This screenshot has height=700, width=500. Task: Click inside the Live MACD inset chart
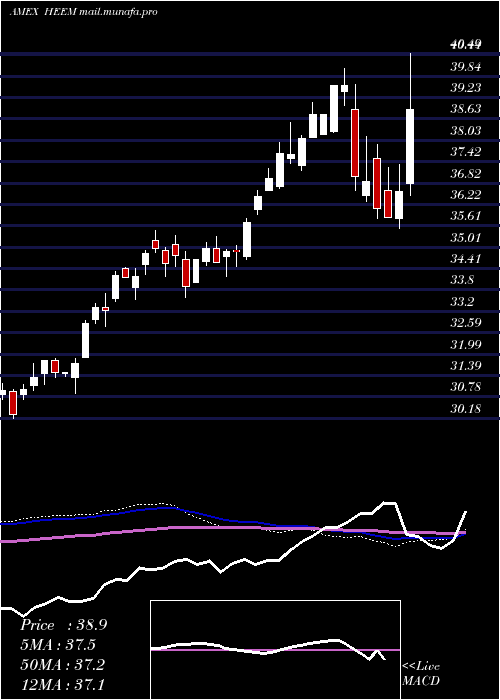tap(275, 650)
